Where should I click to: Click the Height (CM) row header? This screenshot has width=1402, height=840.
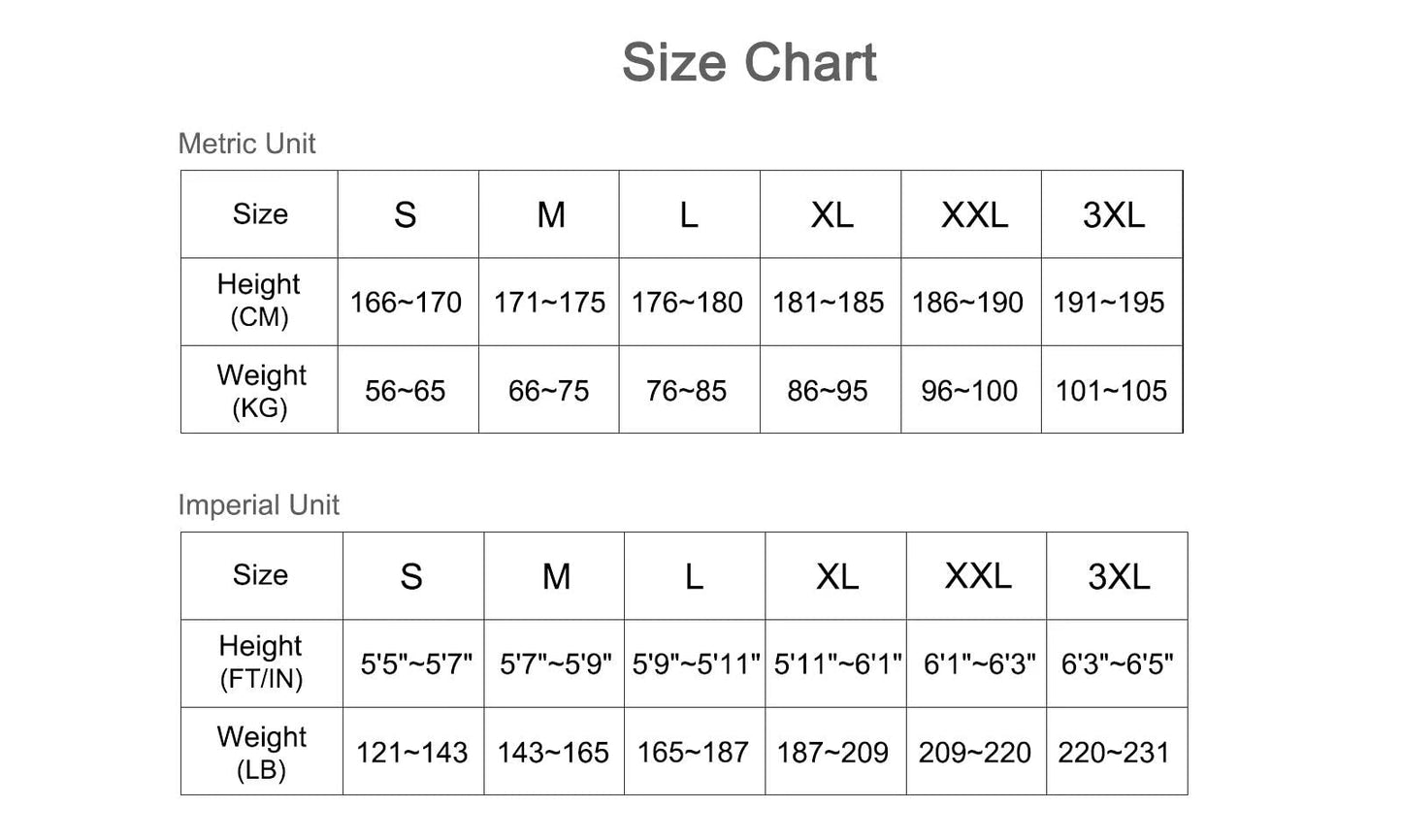coord(259,301)
